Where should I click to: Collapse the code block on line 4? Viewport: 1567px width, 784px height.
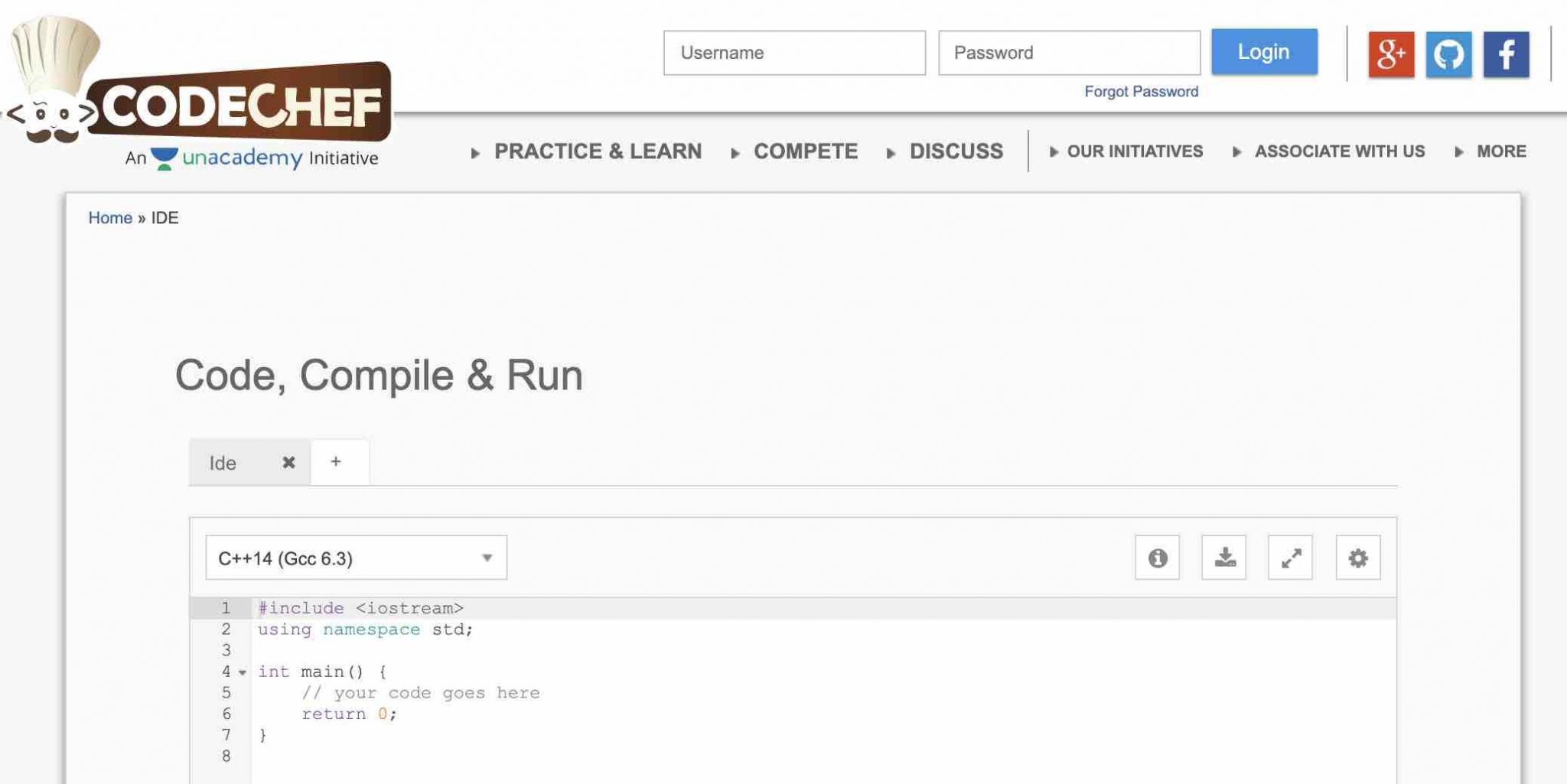243,672
